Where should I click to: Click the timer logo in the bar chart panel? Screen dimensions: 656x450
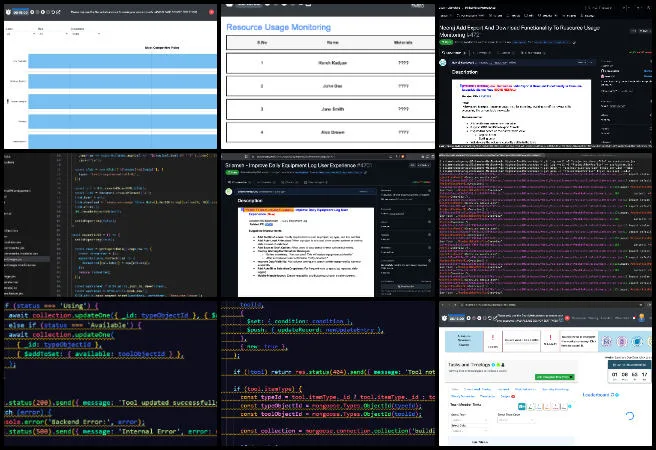tap(8, 12)
